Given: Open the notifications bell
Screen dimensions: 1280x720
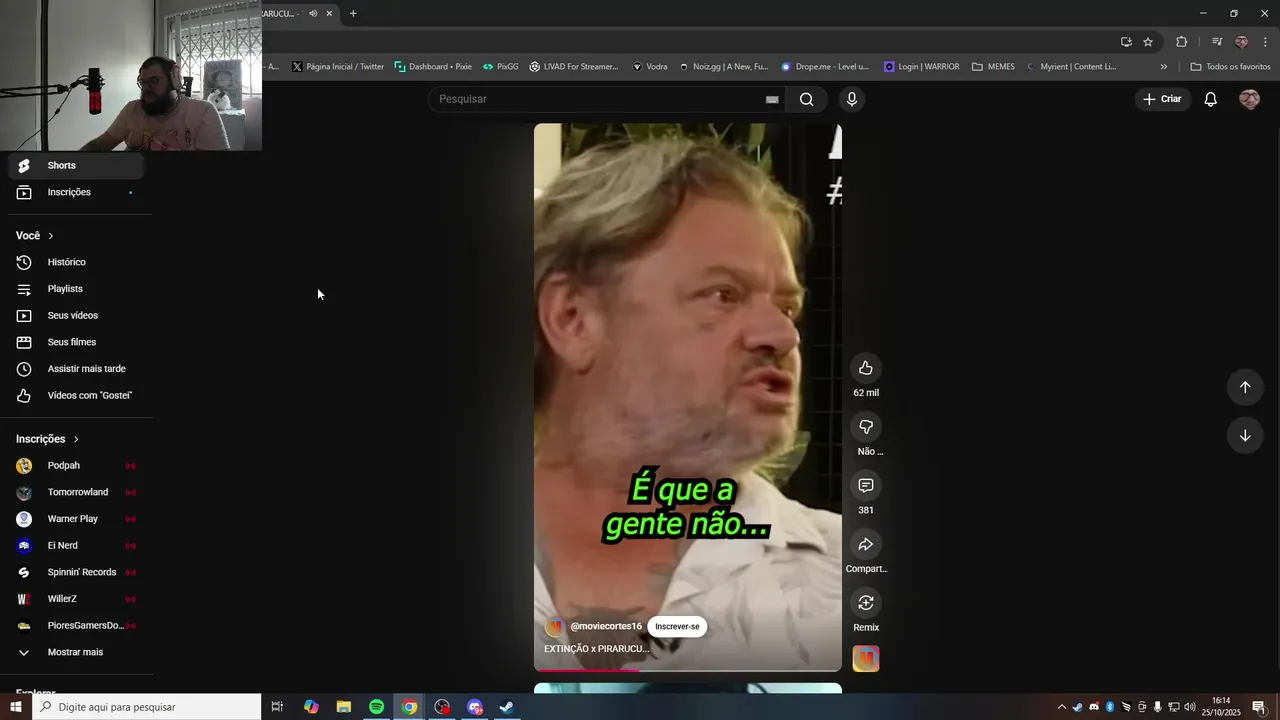Looking at the screenshot, I should pos(1210,99).
